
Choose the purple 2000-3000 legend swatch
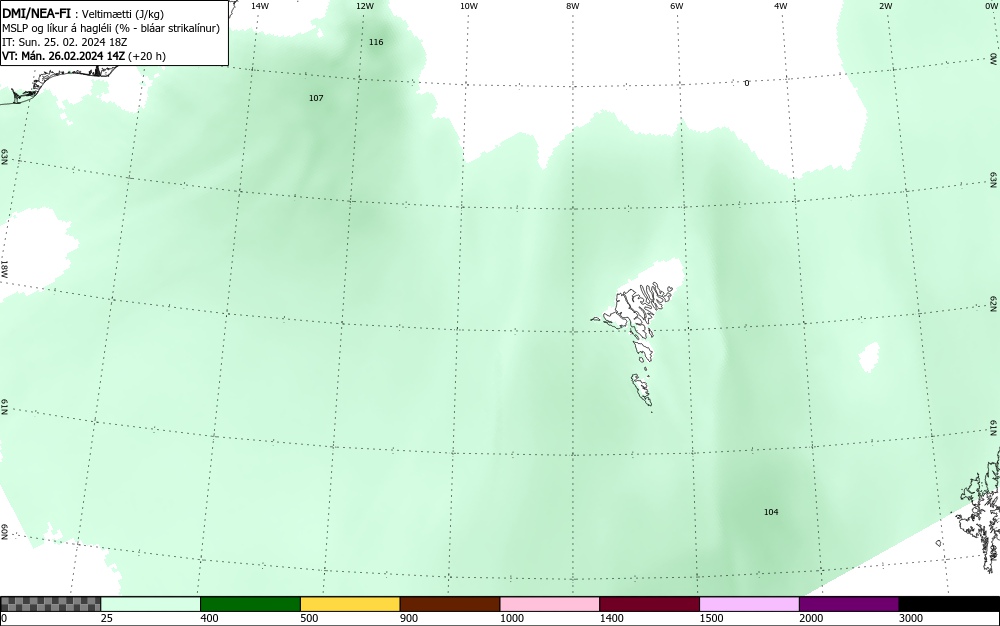[x=849, y=604]
